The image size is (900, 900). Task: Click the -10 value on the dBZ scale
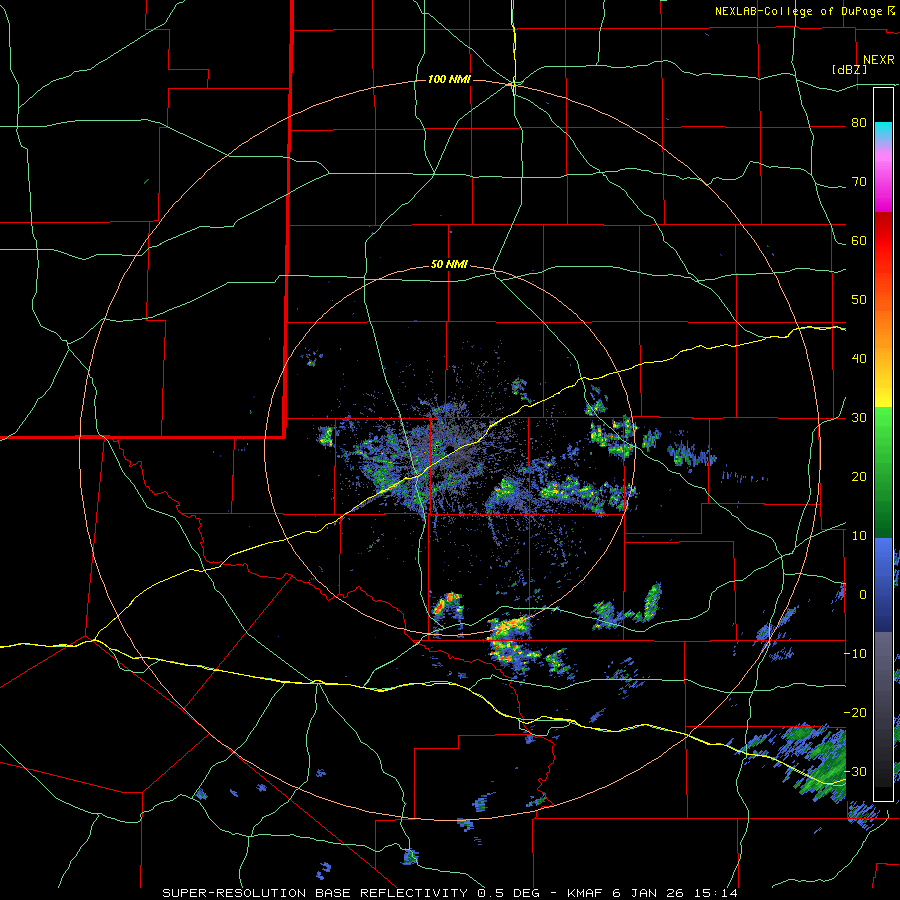[855, 654]
